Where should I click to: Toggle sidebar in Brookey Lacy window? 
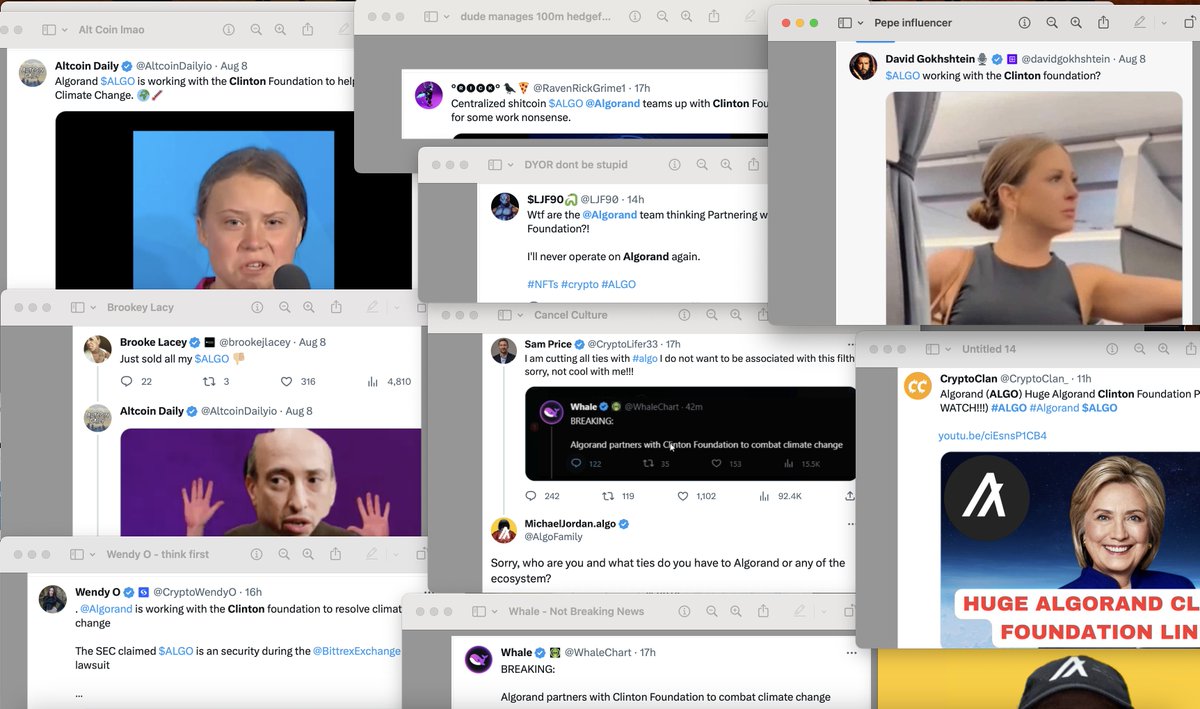click(79, 307)
